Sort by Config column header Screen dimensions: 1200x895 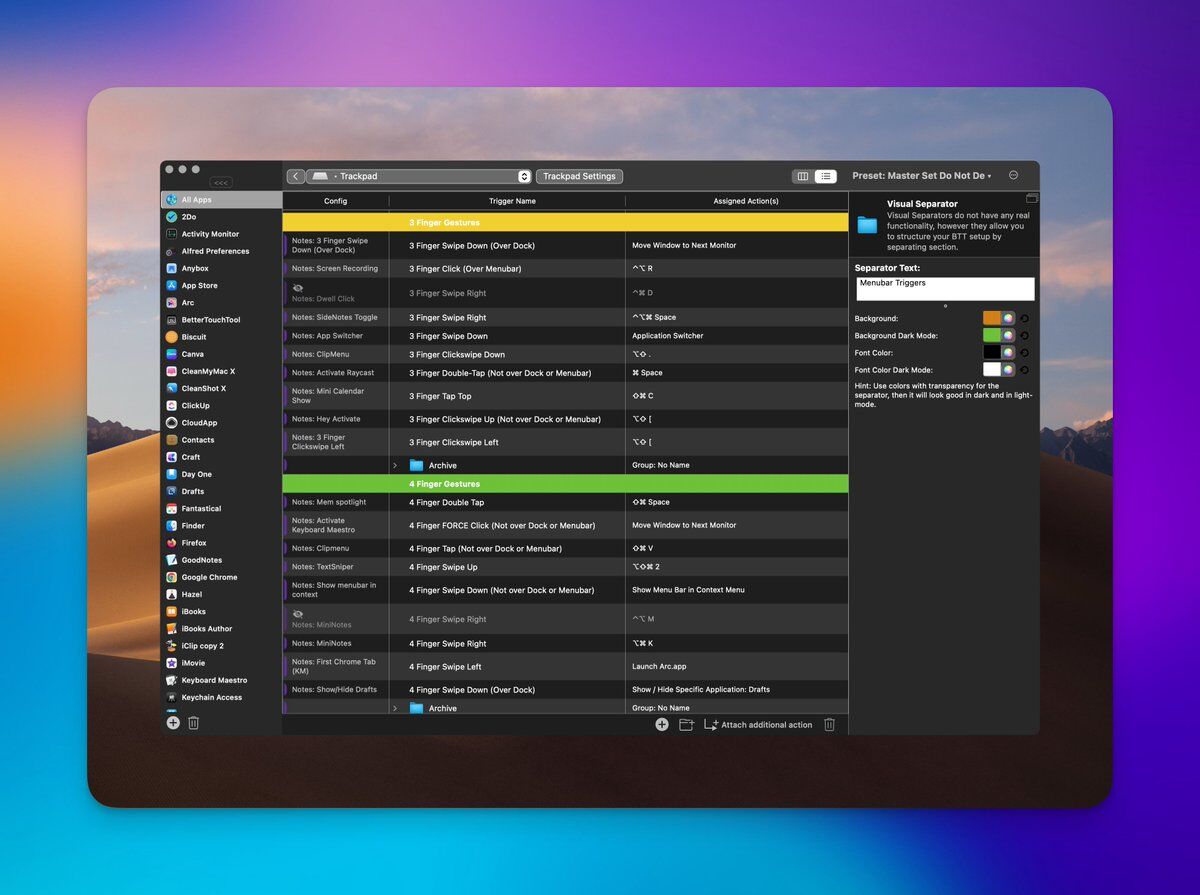(x=336, y=201)
